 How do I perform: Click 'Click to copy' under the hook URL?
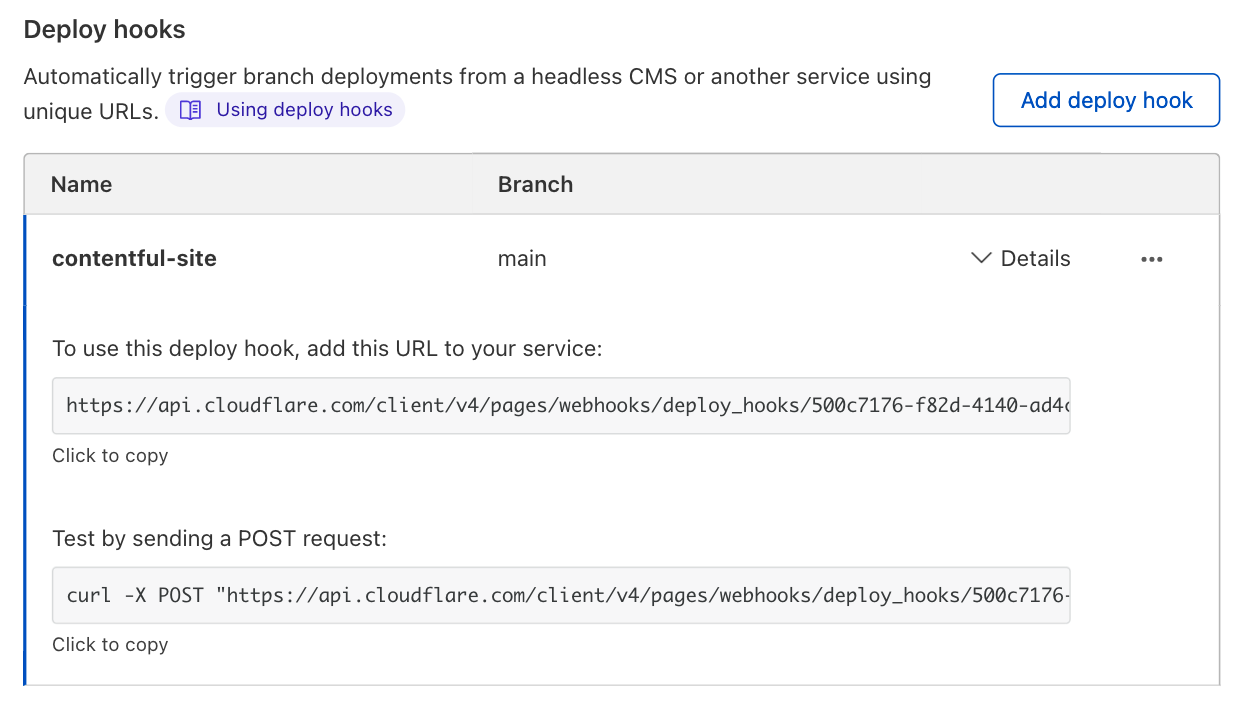pos(110,455)
